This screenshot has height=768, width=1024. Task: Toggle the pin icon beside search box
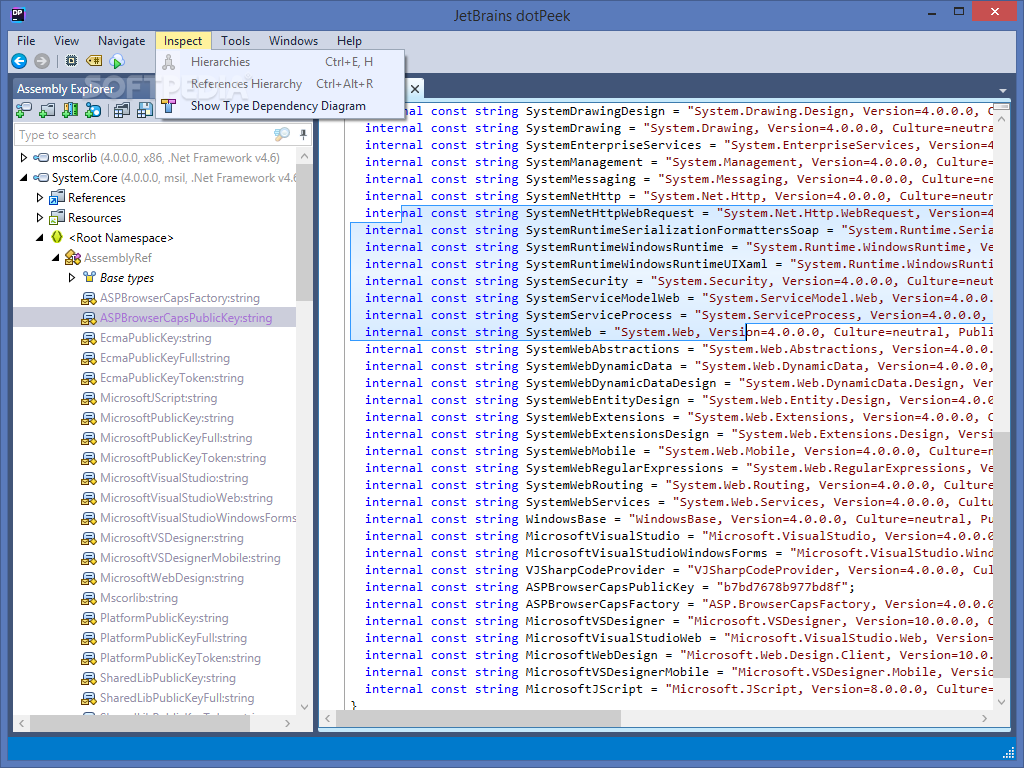click(303, 135)
